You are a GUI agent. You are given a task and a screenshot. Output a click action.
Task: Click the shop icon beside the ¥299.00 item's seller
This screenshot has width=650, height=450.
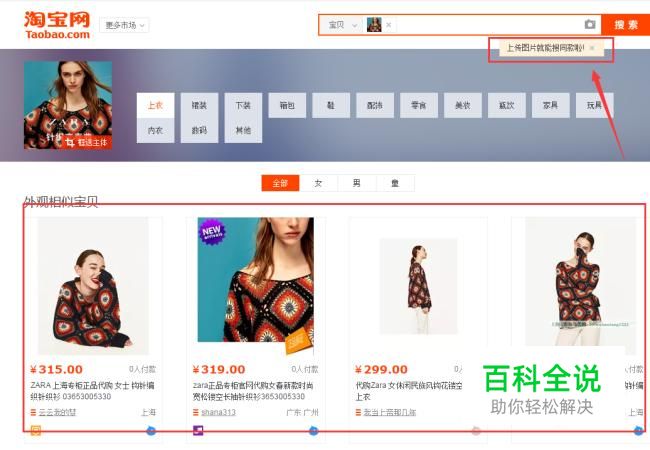(x=358, y=412)
